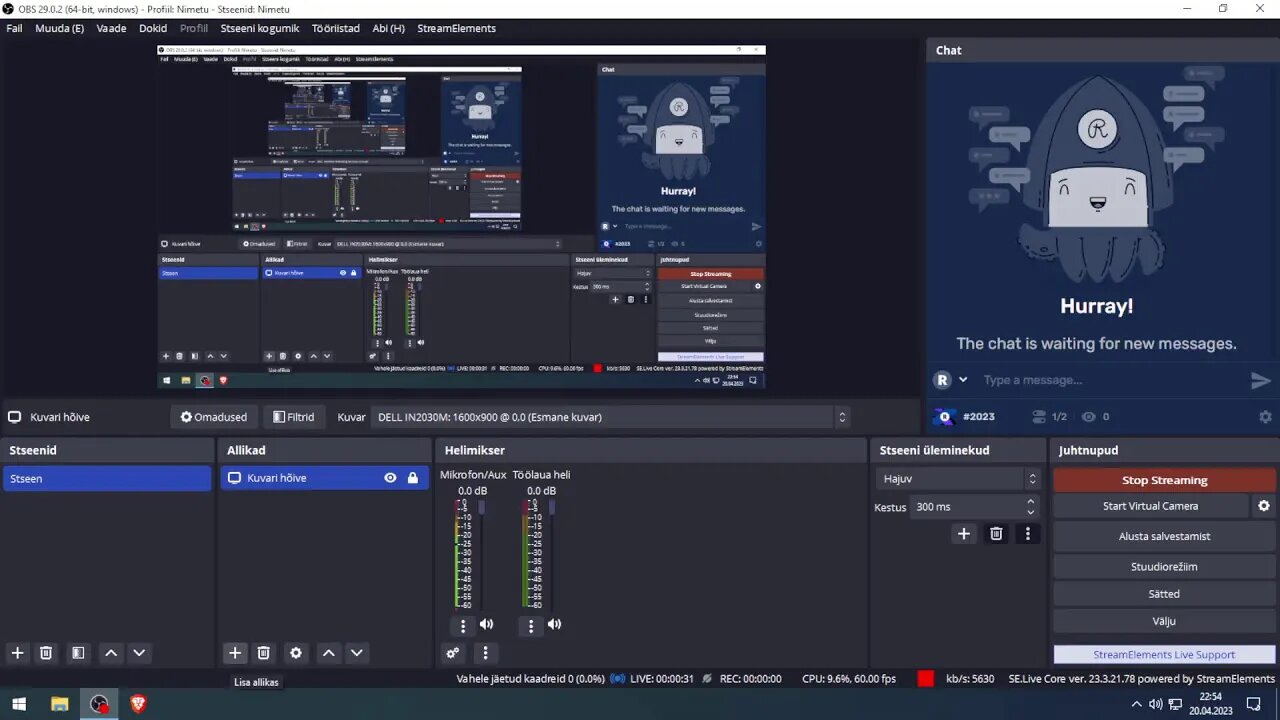The width and height of the screenshot is (1280, 720).
Task: Open the Muuda (E) menu
Action: [59, 28]
